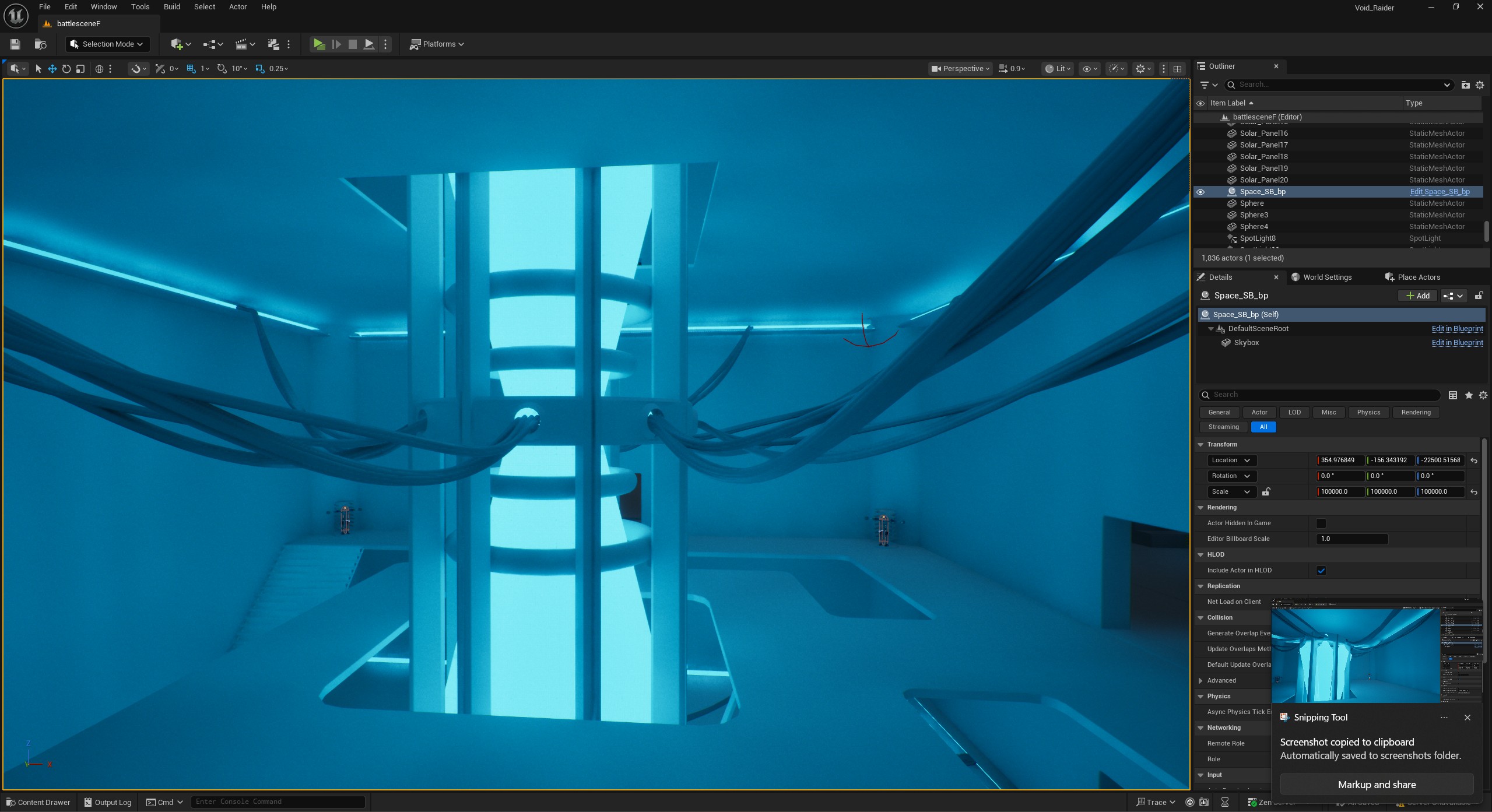Click the Outliner settings gear icon

pyautogui.click(x=1479, y=85)
